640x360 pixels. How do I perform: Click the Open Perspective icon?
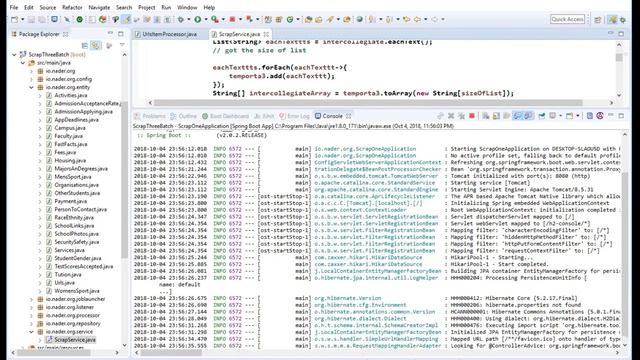click(598, 20)
